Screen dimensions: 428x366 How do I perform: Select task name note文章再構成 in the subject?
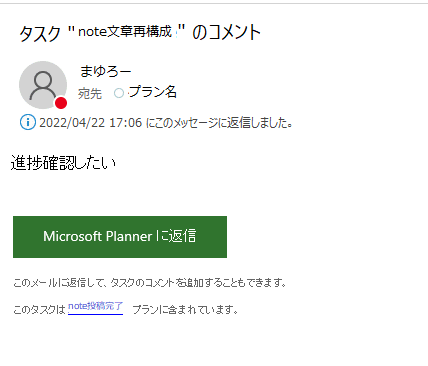(x=125, y=31)
